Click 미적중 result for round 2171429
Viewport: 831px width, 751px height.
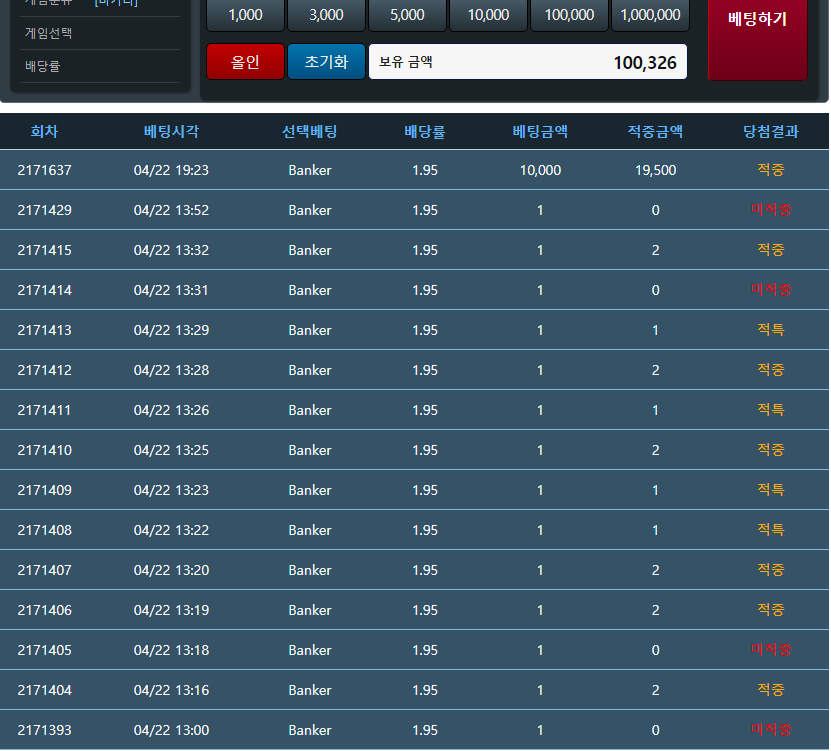(771, 210)
